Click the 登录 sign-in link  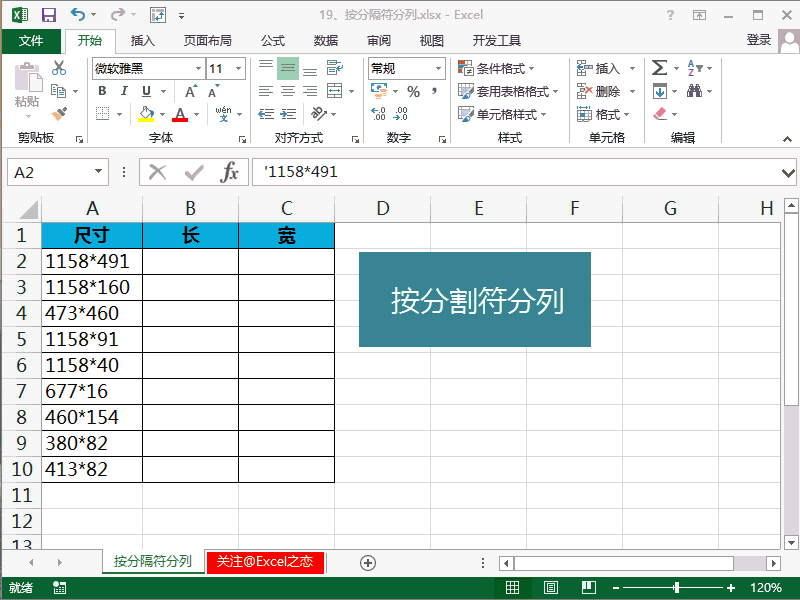[x=759, y=40]
